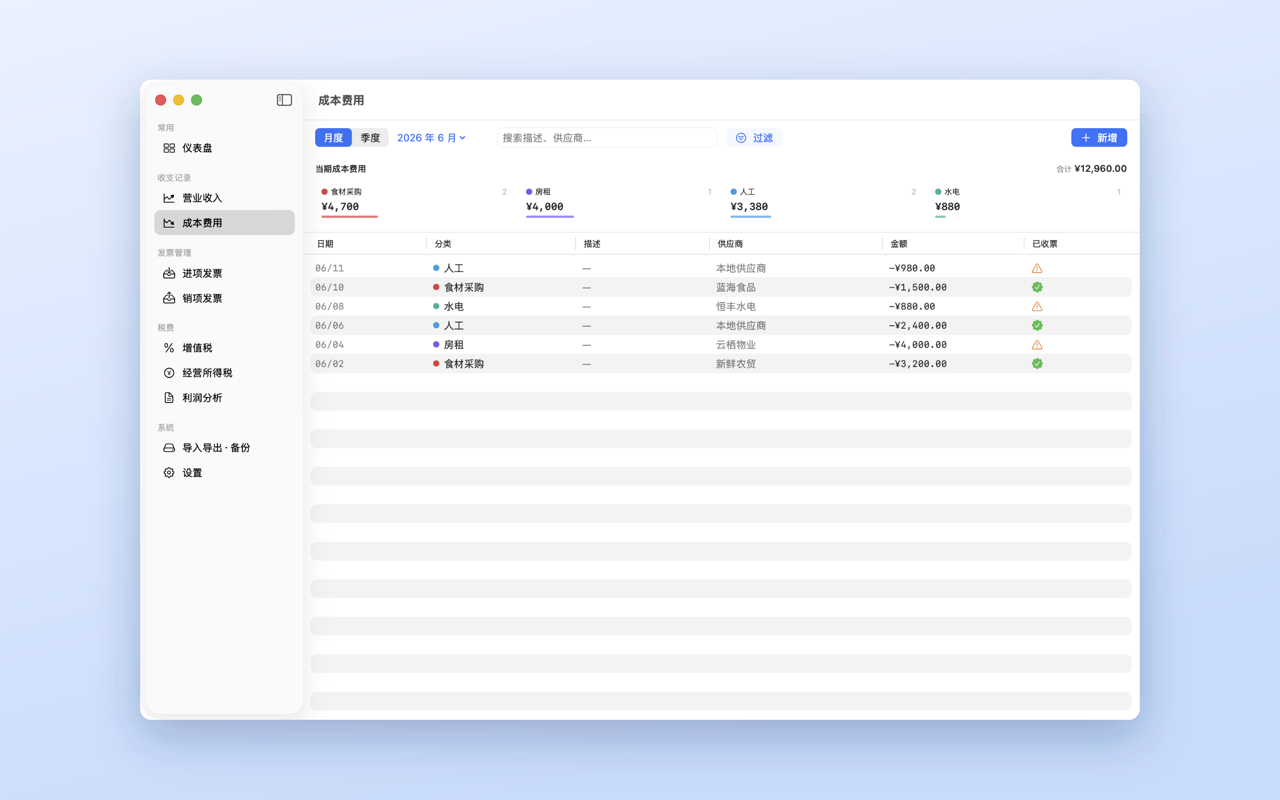Click the 成本费用 sidebar icon

[169, 223]
